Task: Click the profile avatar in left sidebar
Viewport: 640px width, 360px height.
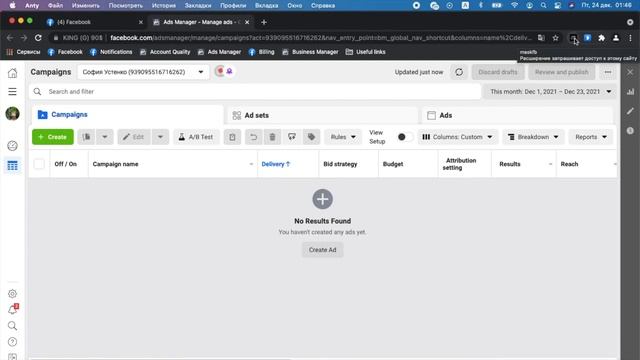Action: click(13, 113)
